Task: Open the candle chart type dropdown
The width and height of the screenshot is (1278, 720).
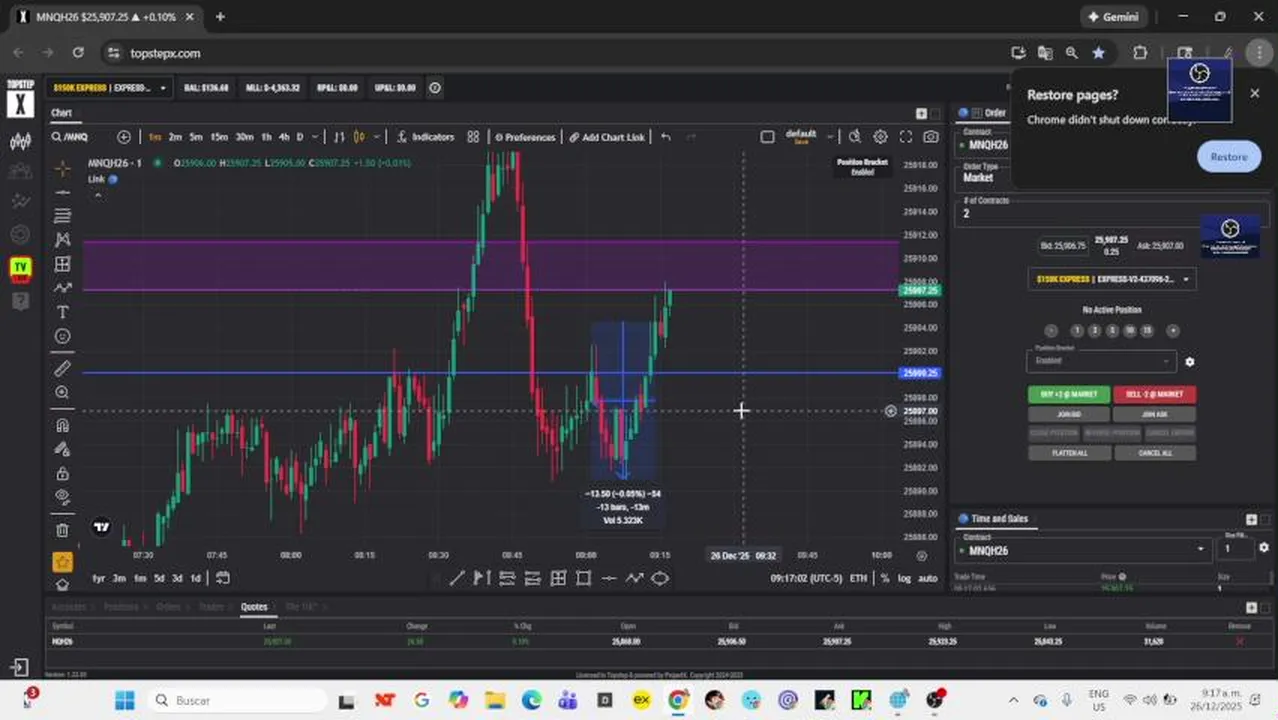Action: [x=375, y=137]
